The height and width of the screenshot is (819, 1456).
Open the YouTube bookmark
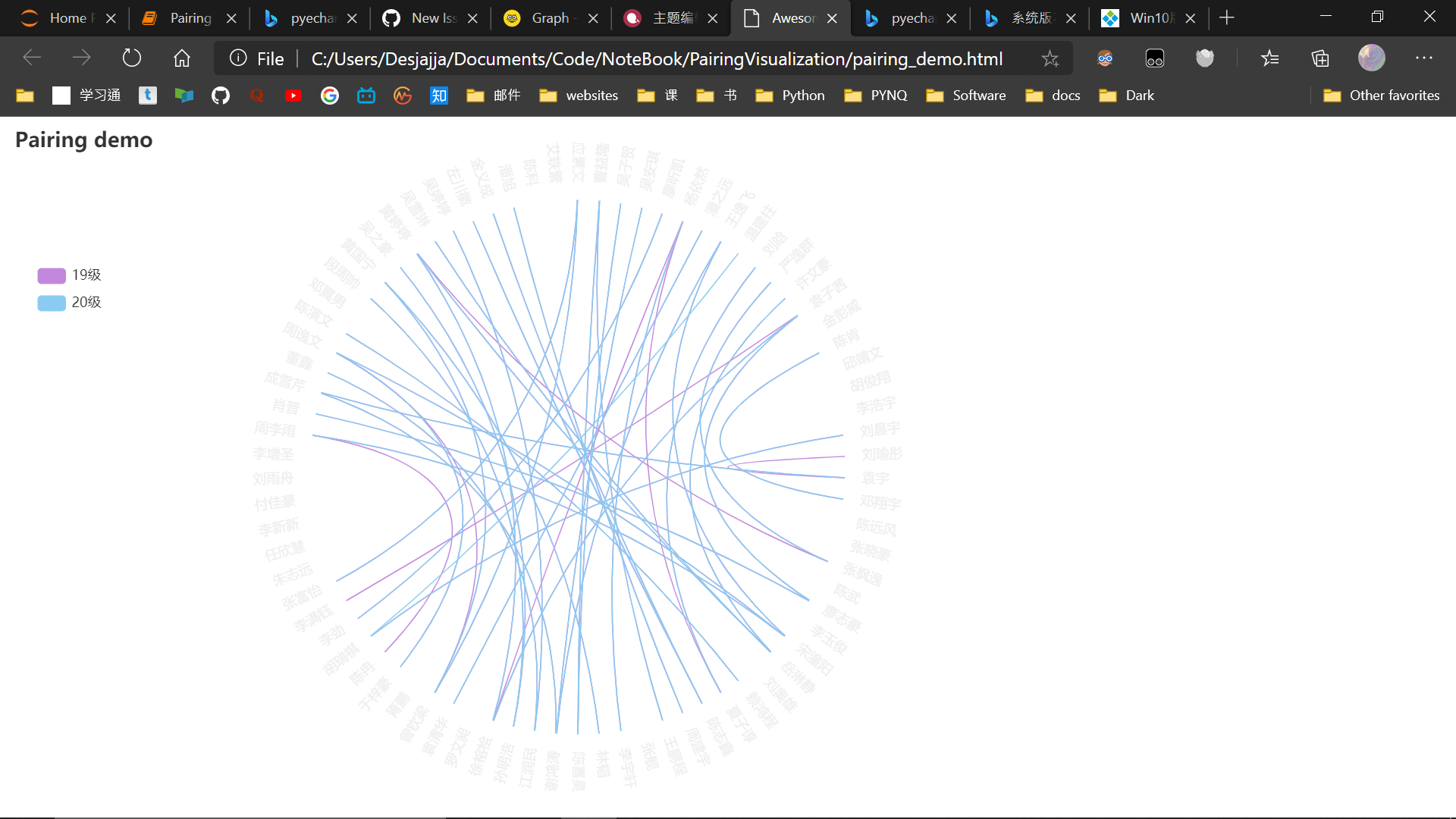click(x=293, y=96)
